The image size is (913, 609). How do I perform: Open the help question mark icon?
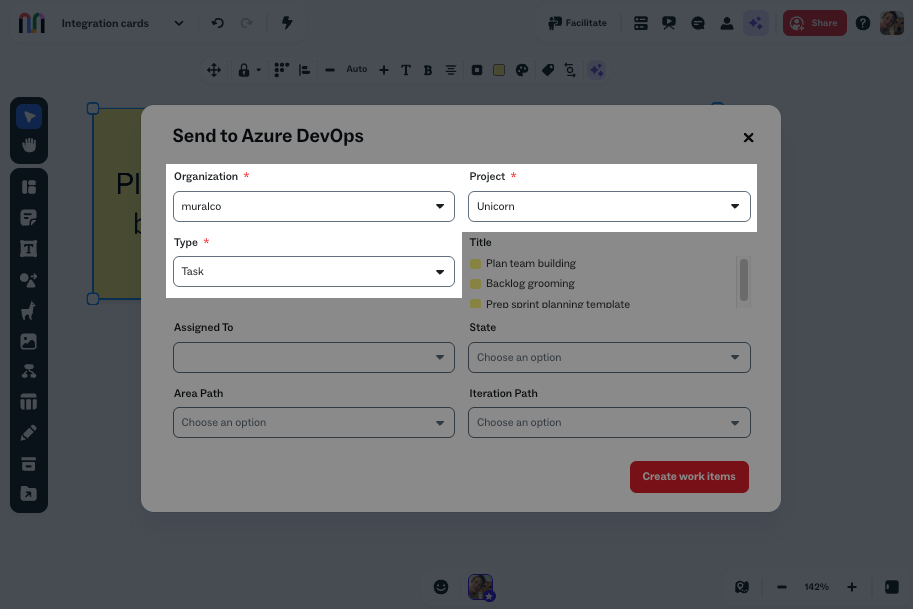coord(863,23)
